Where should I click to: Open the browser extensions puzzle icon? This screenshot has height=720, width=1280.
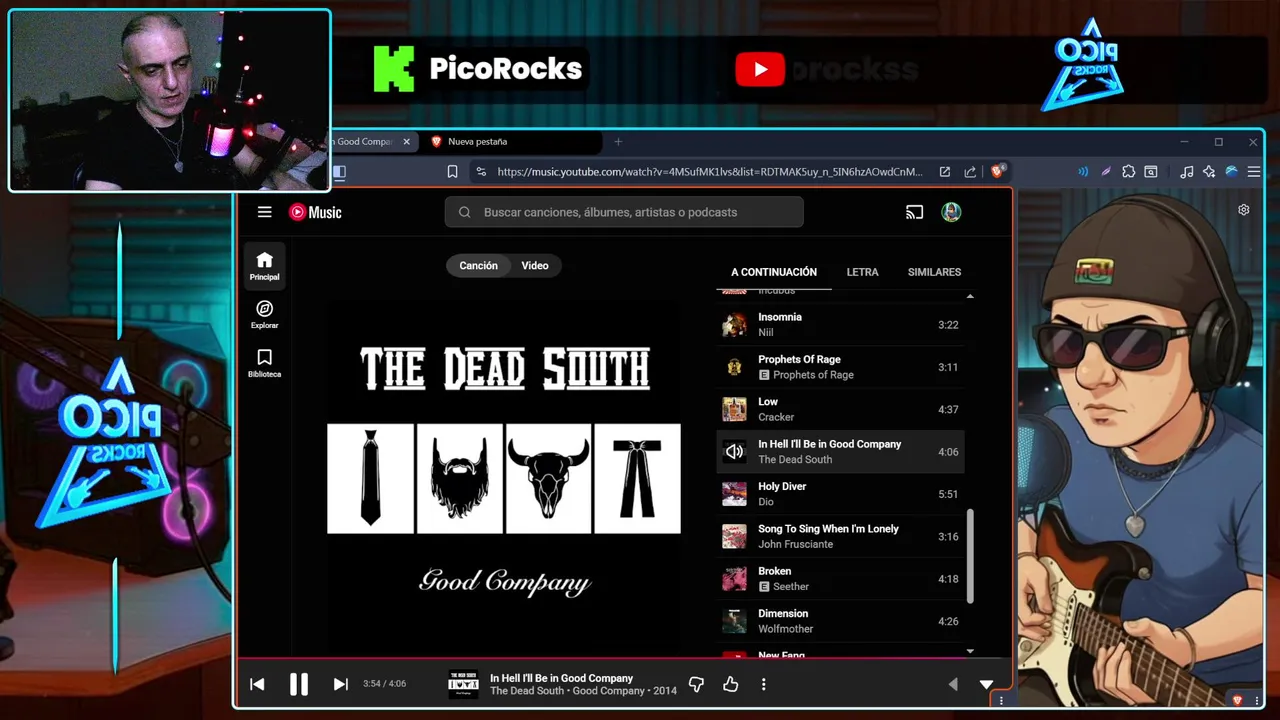click(x=1128, y=172)
